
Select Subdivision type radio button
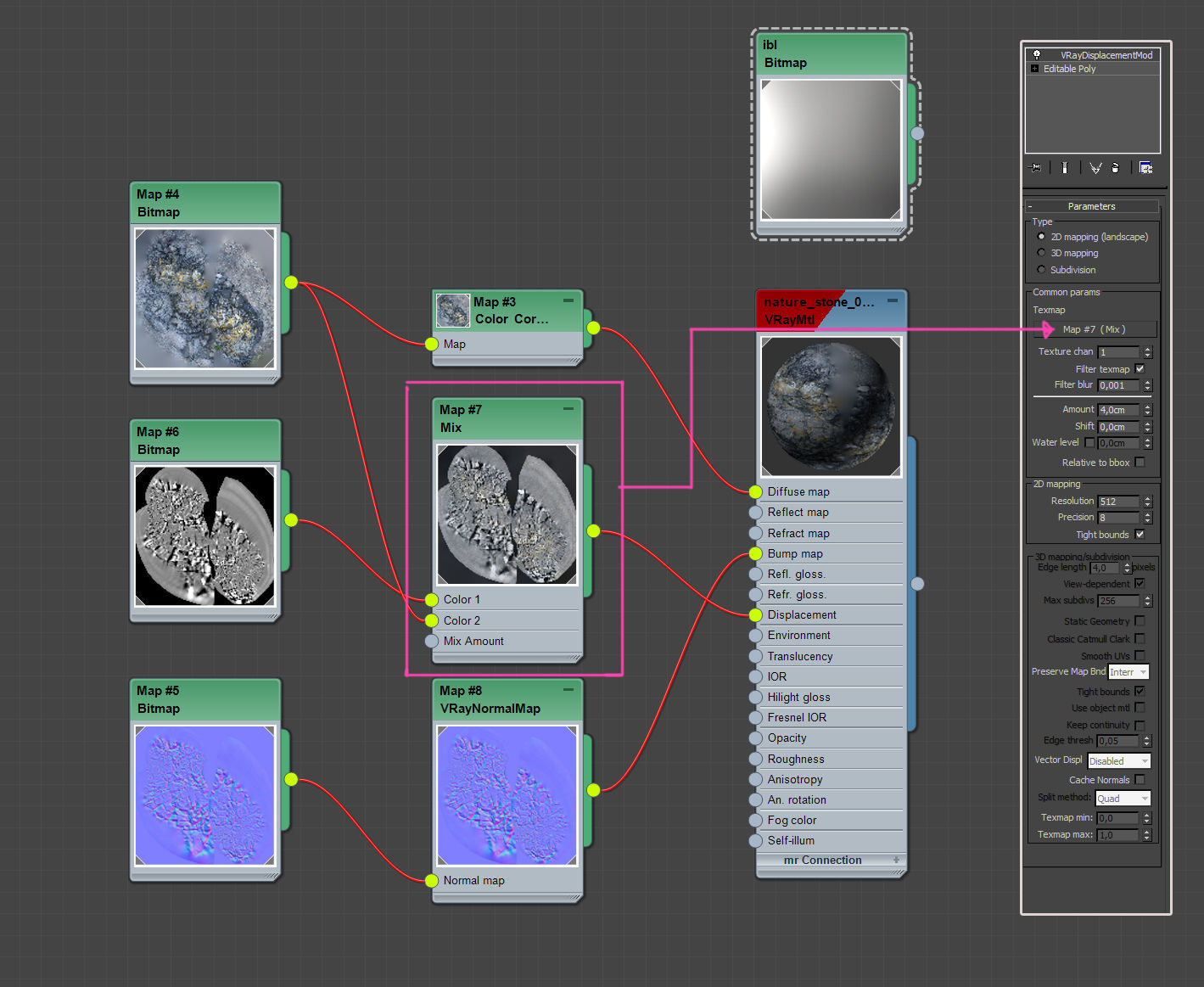coord(1041,270)
